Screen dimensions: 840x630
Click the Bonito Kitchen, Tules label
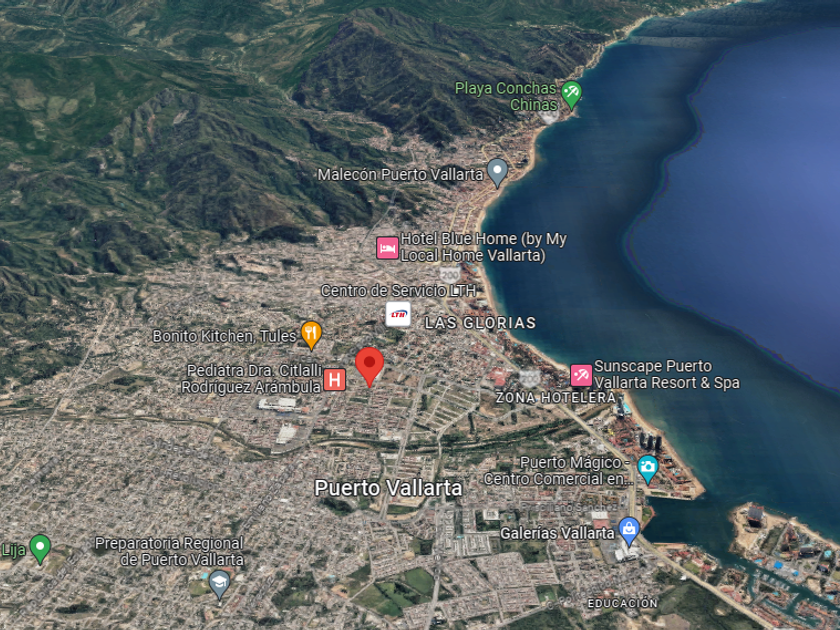pyautogui.click(x=224, y=336)
